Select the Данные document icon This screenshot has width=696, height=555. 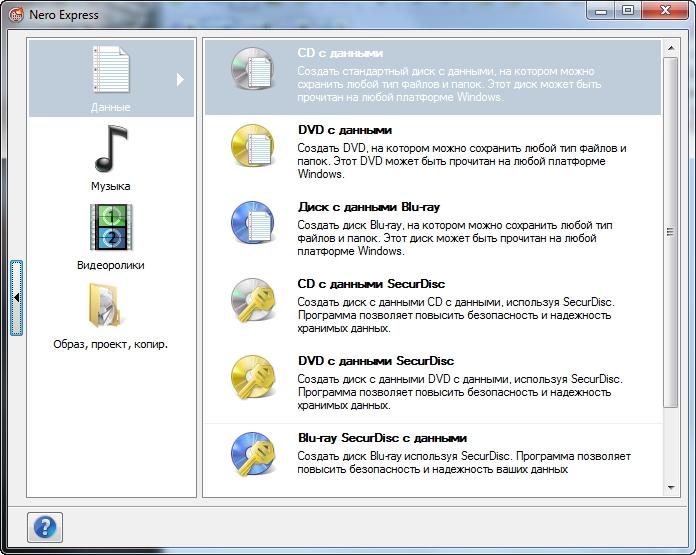(111, 70)
